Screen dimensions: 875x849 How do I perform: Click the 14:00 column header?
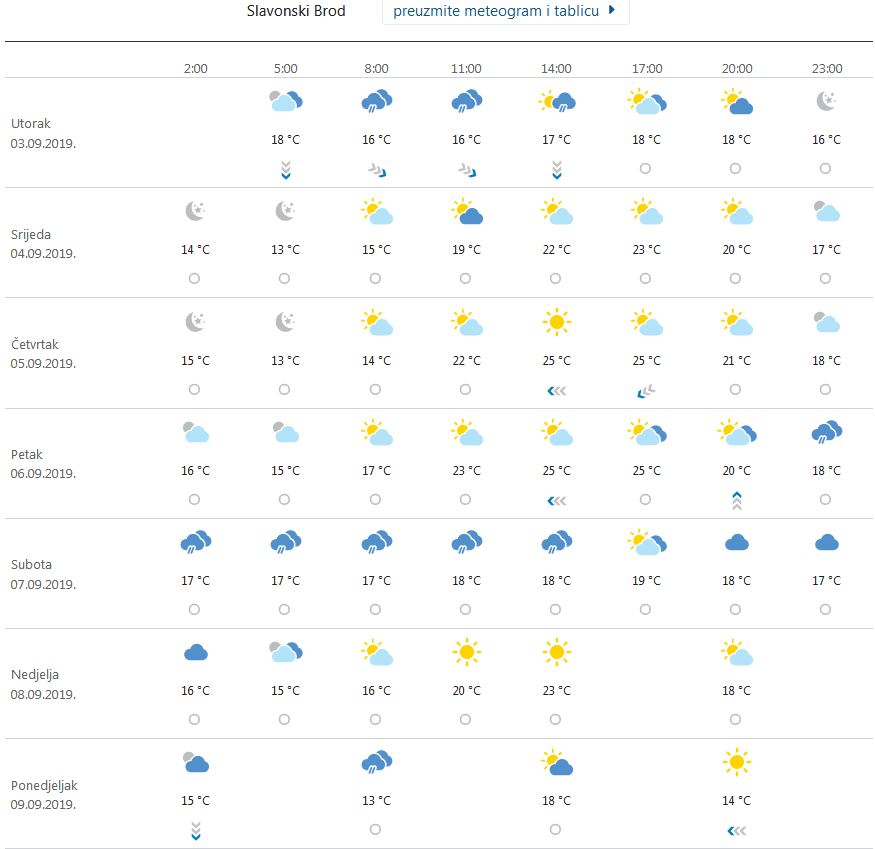coord(556,69)
